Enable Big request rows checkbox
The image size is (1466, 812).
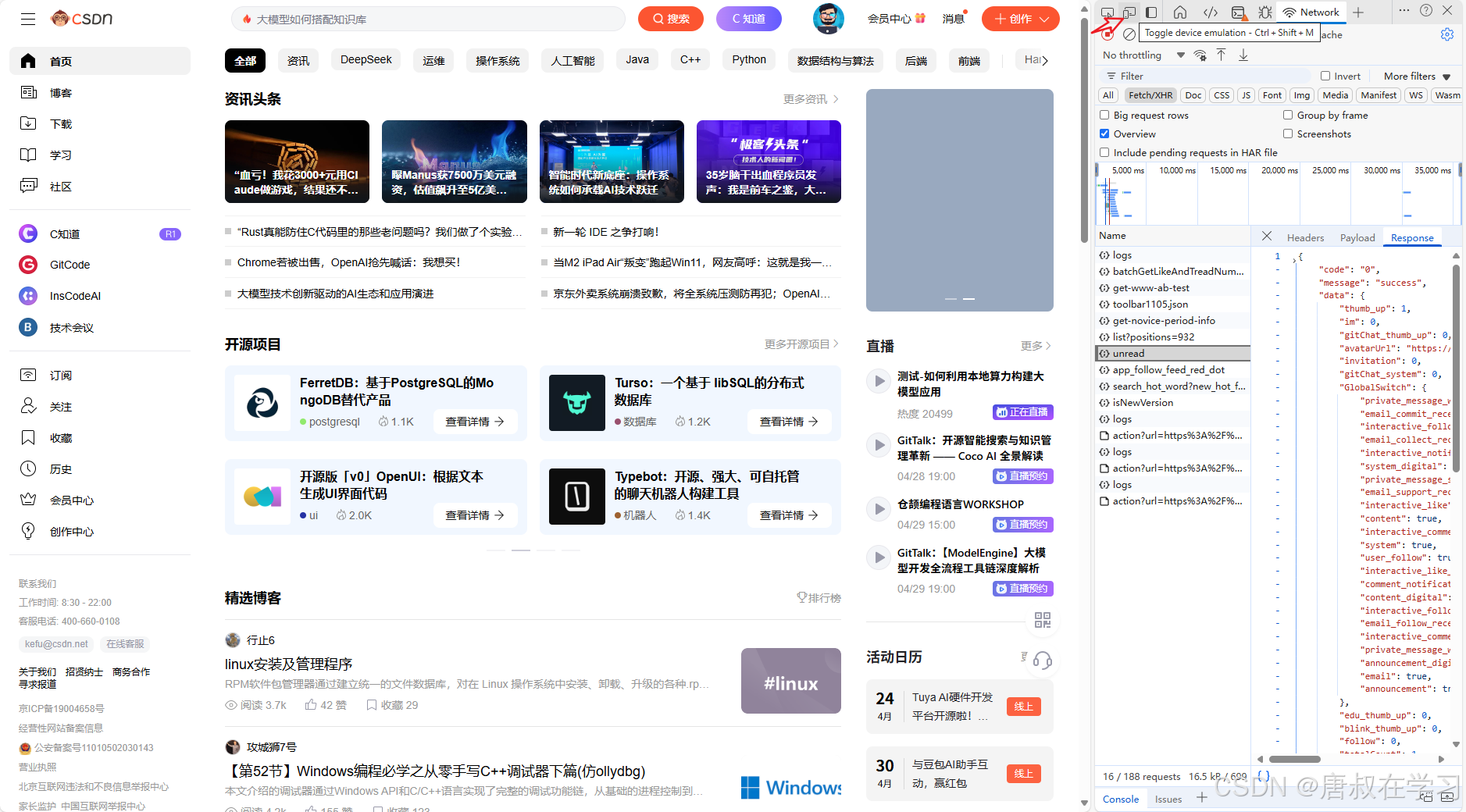(x=1104, y=115)
